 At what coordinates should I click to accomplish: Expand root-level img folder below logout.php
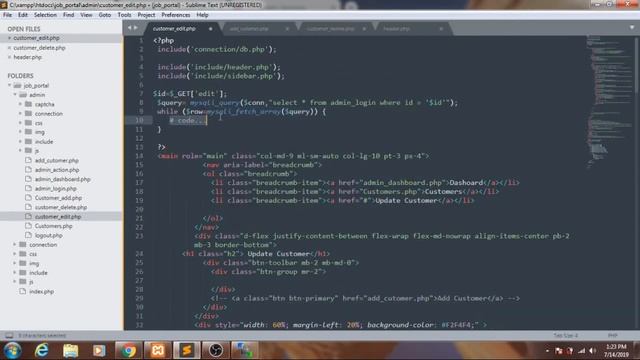pos(15,263)
